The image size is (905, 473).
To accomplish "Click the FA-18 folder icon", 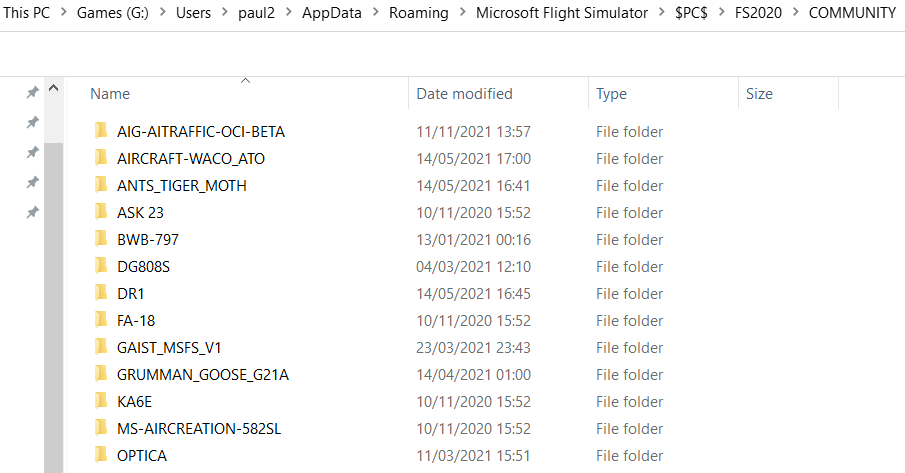I will (100, 320).
